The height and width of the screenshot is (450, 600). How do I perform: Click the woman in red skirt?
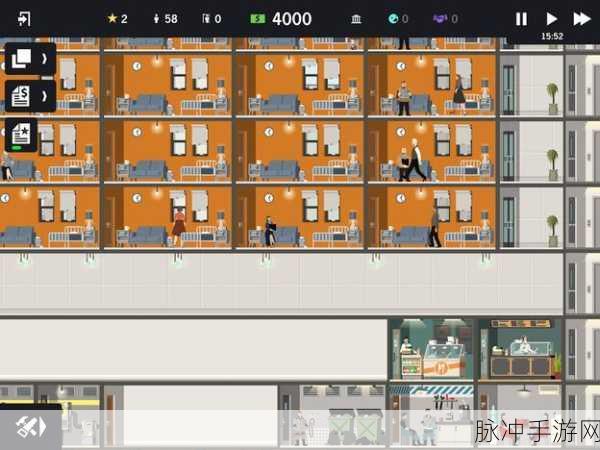[x=178, y=226]
